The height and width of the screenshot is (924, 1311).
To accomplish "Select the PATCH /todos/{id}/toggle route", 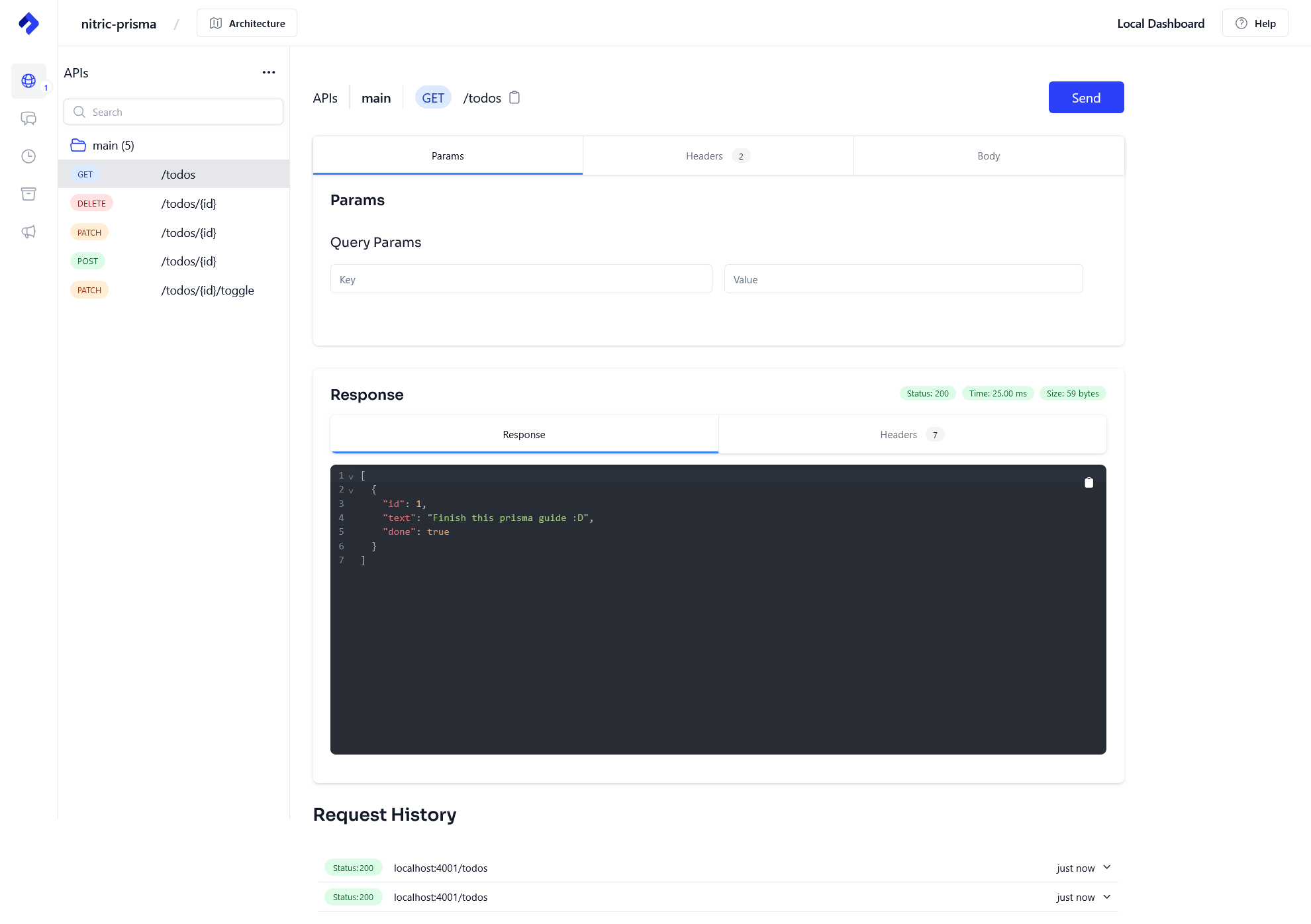I will (173, 290).
